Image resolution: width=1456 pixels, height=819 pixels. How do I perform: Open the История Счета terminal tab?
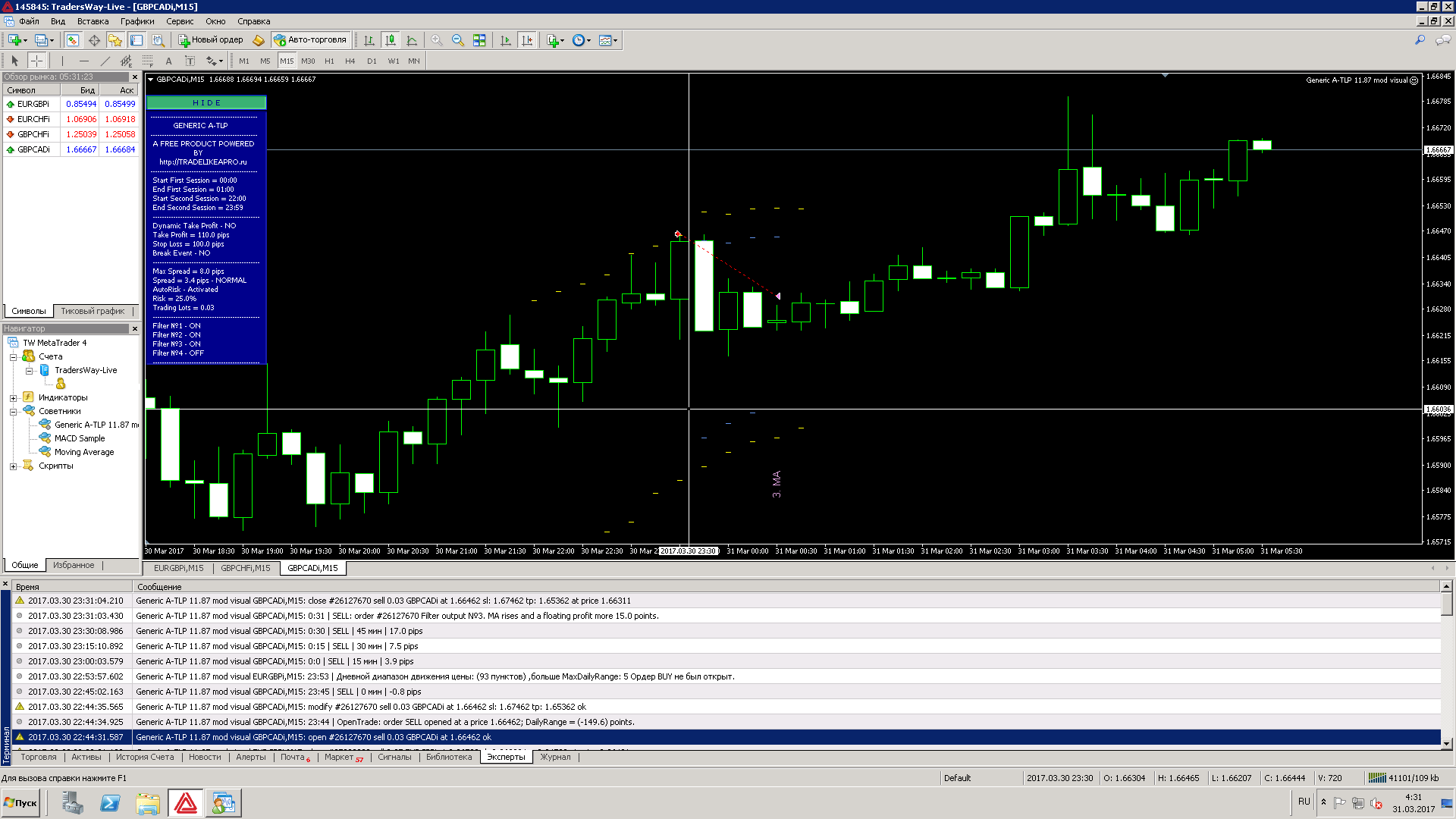click(x=145, y=757)
